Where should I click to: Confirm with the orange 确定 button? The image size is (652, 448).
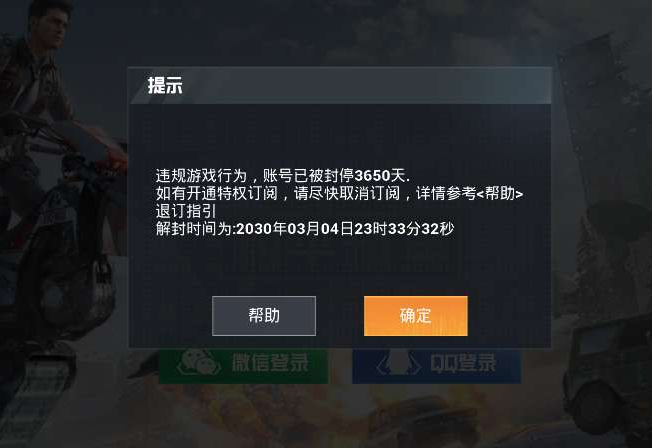tap(415, 316)
